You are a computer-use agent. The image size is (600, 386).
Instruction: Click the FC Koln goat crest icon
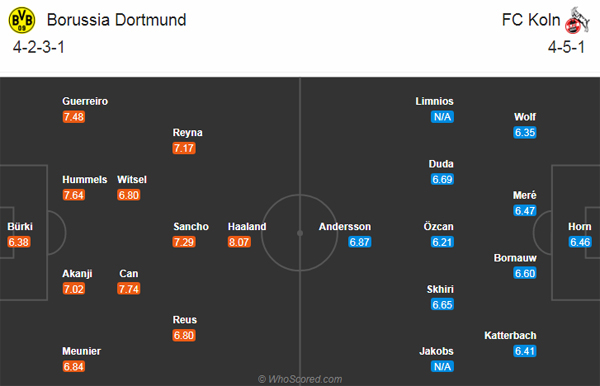pyautogui.click(x=577, y=20)
